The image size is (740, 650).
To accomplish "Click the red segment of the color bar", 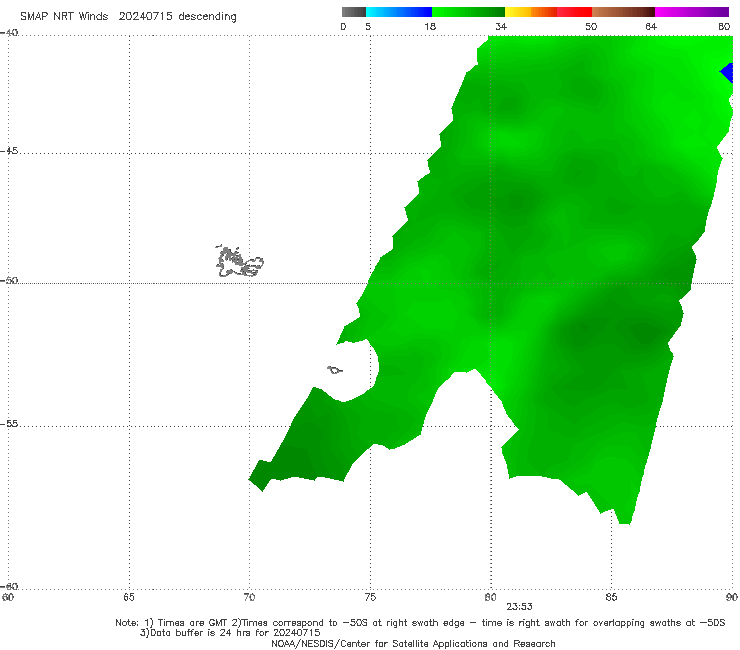I will pyautogui.click(x=574, y=12).
